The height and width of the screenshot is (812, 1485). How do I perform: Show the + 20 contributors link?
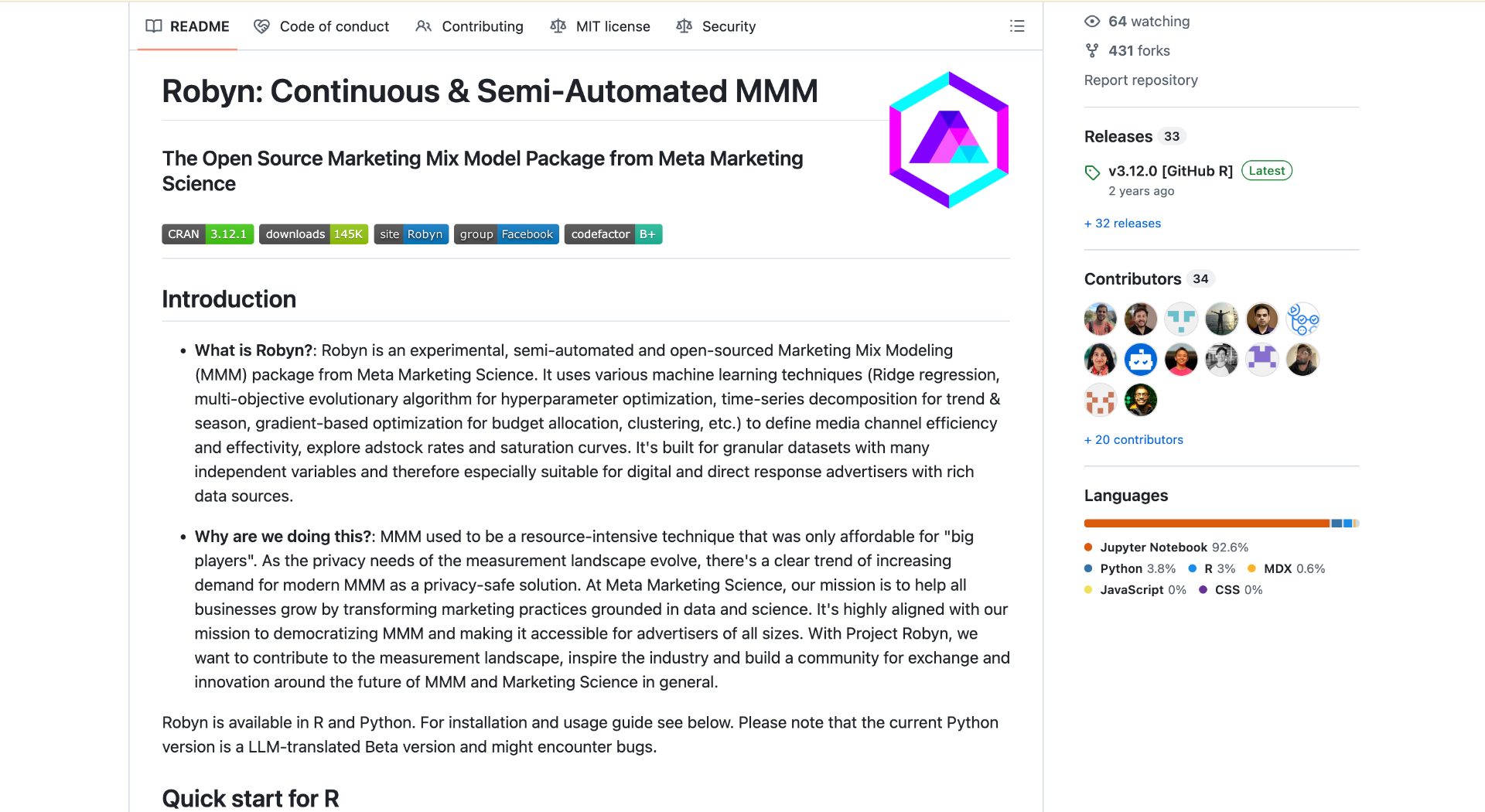tap(1134, 440)
